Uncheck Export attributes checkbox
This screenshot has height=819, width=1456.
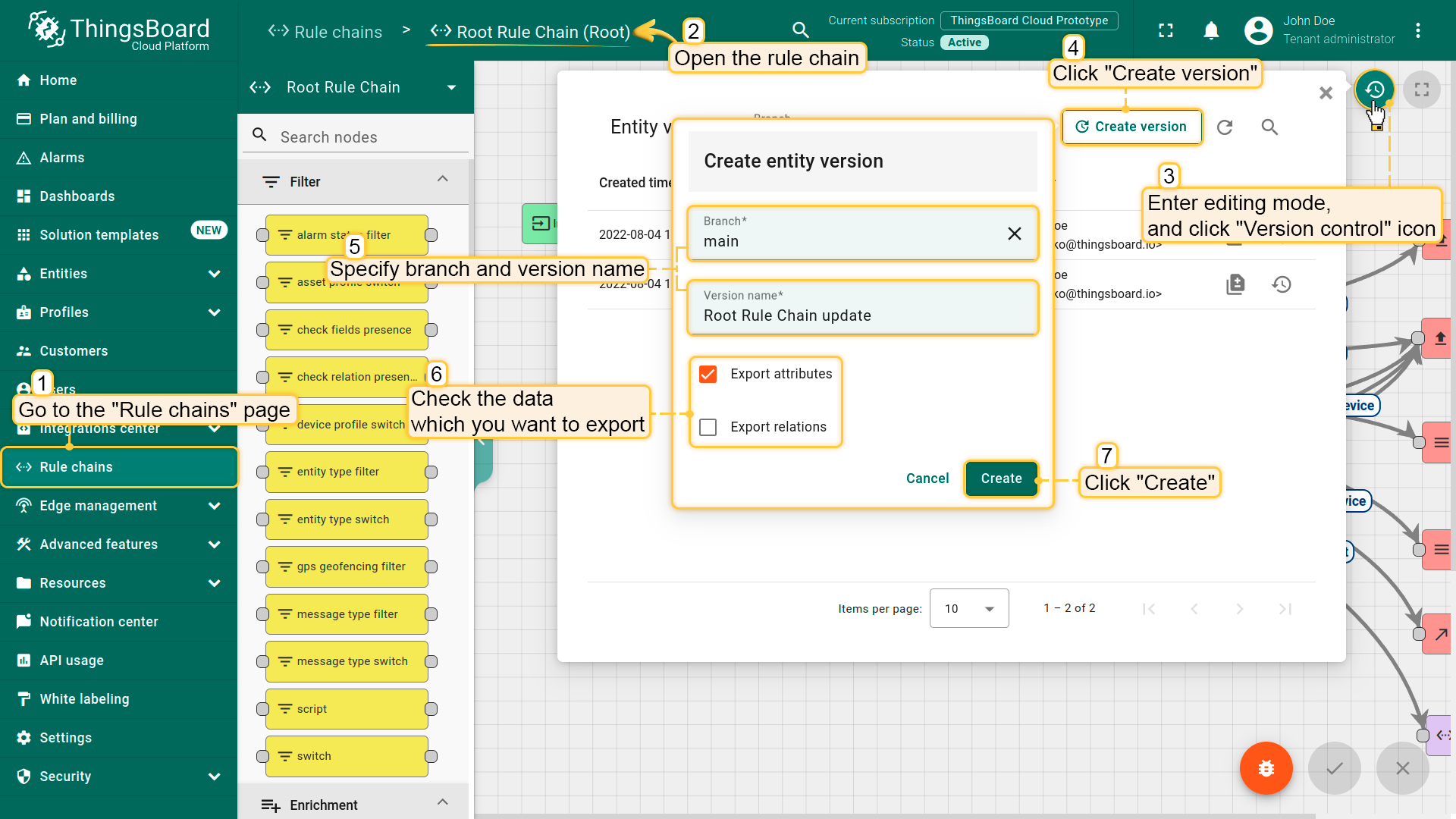pos(708,374)
